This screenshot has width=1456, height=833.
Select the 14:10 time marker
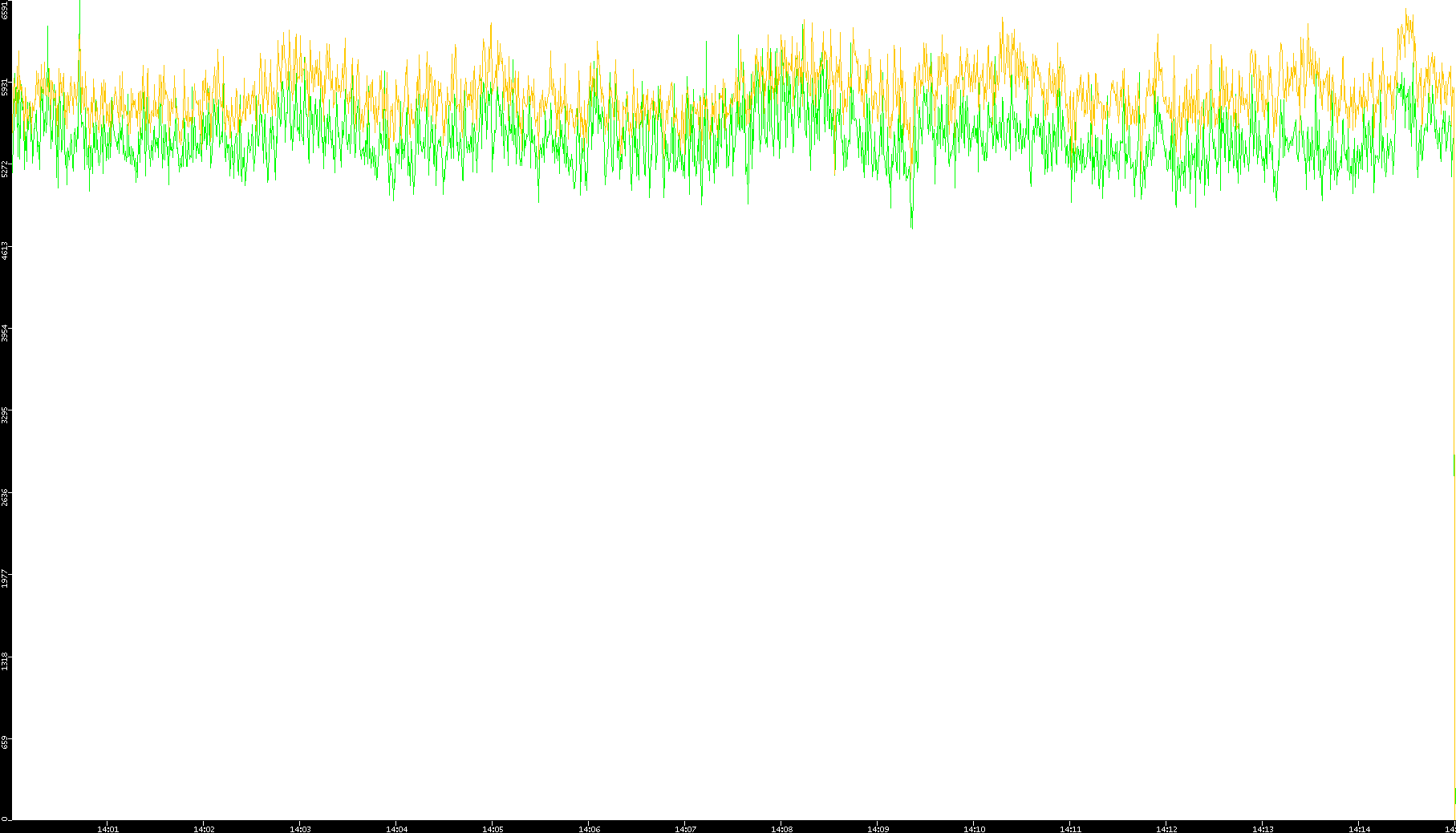pos(974,829)
